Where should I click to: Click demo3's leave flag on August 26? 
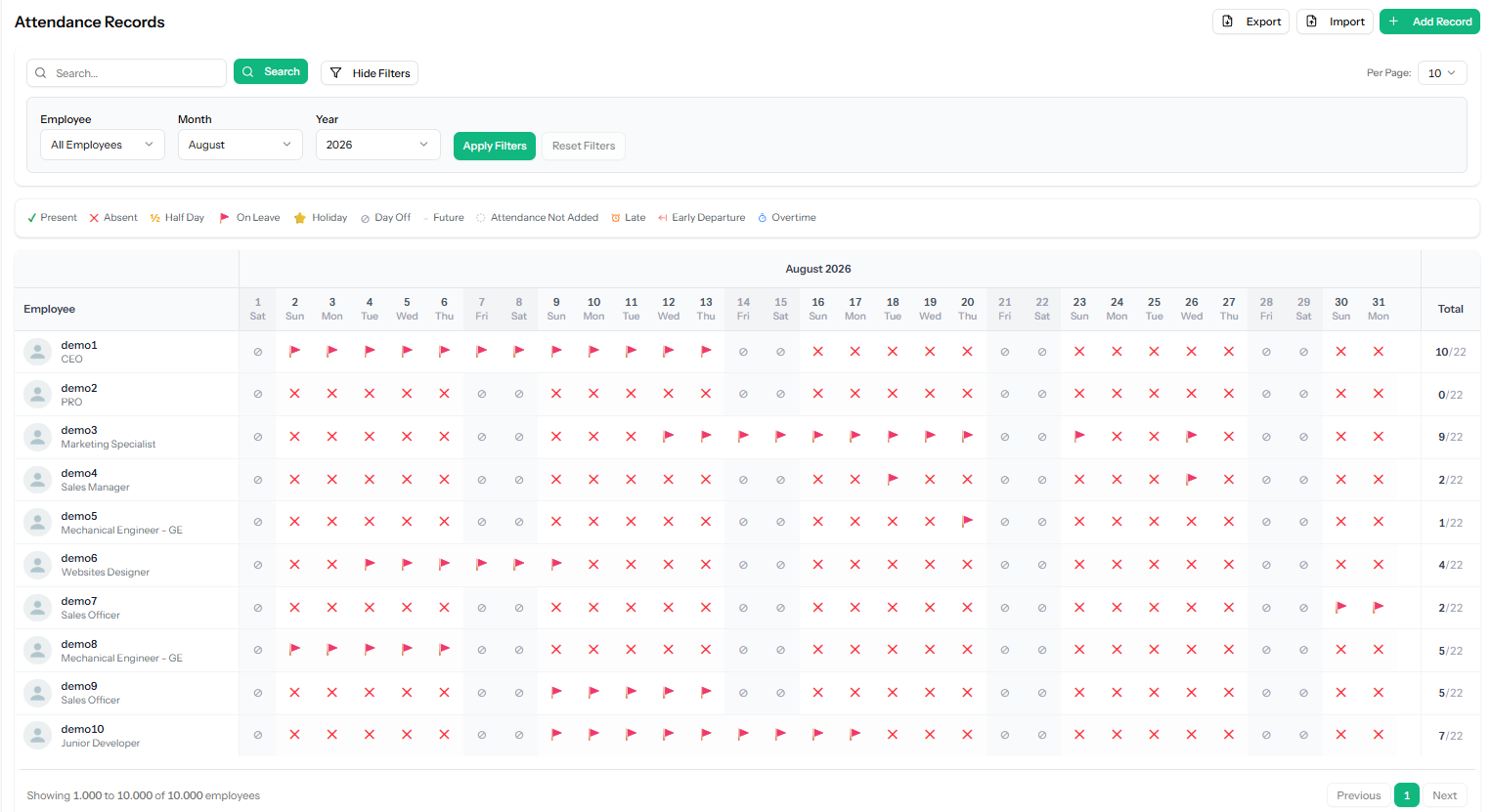point(1192,437)
